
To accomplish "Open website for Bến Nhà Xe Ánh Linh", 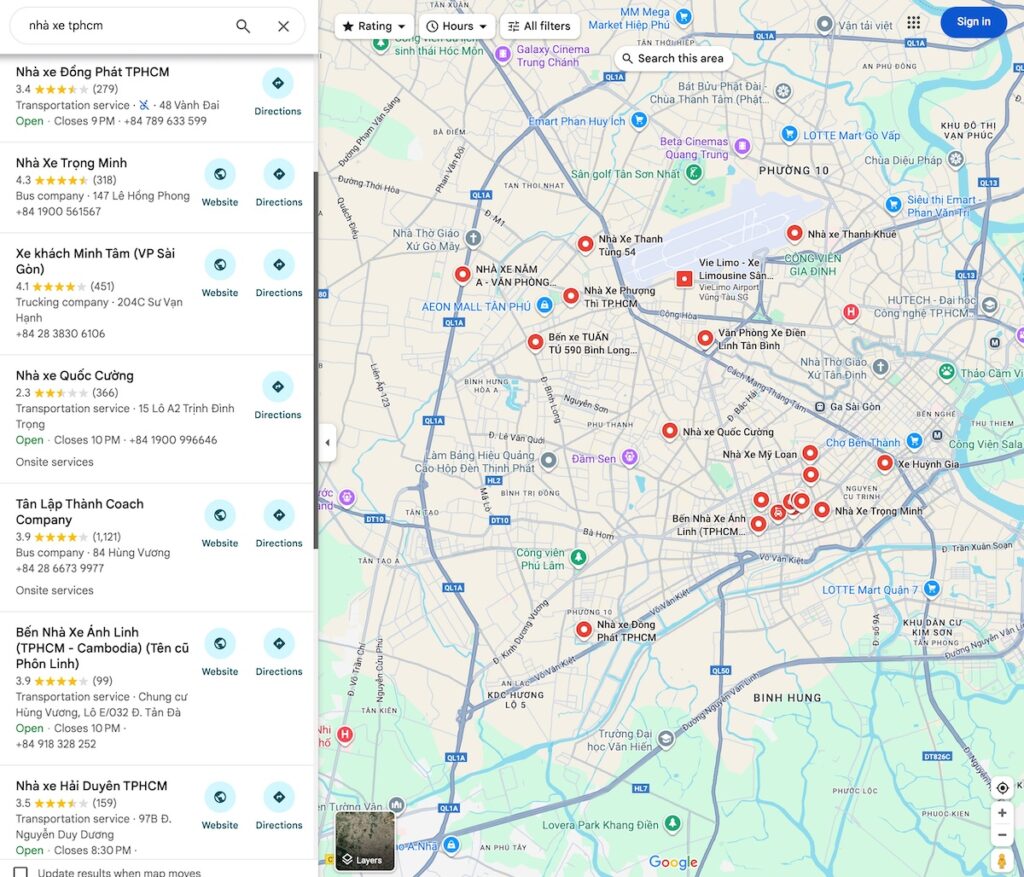I will pyautogui.click(x=220, y=654).
